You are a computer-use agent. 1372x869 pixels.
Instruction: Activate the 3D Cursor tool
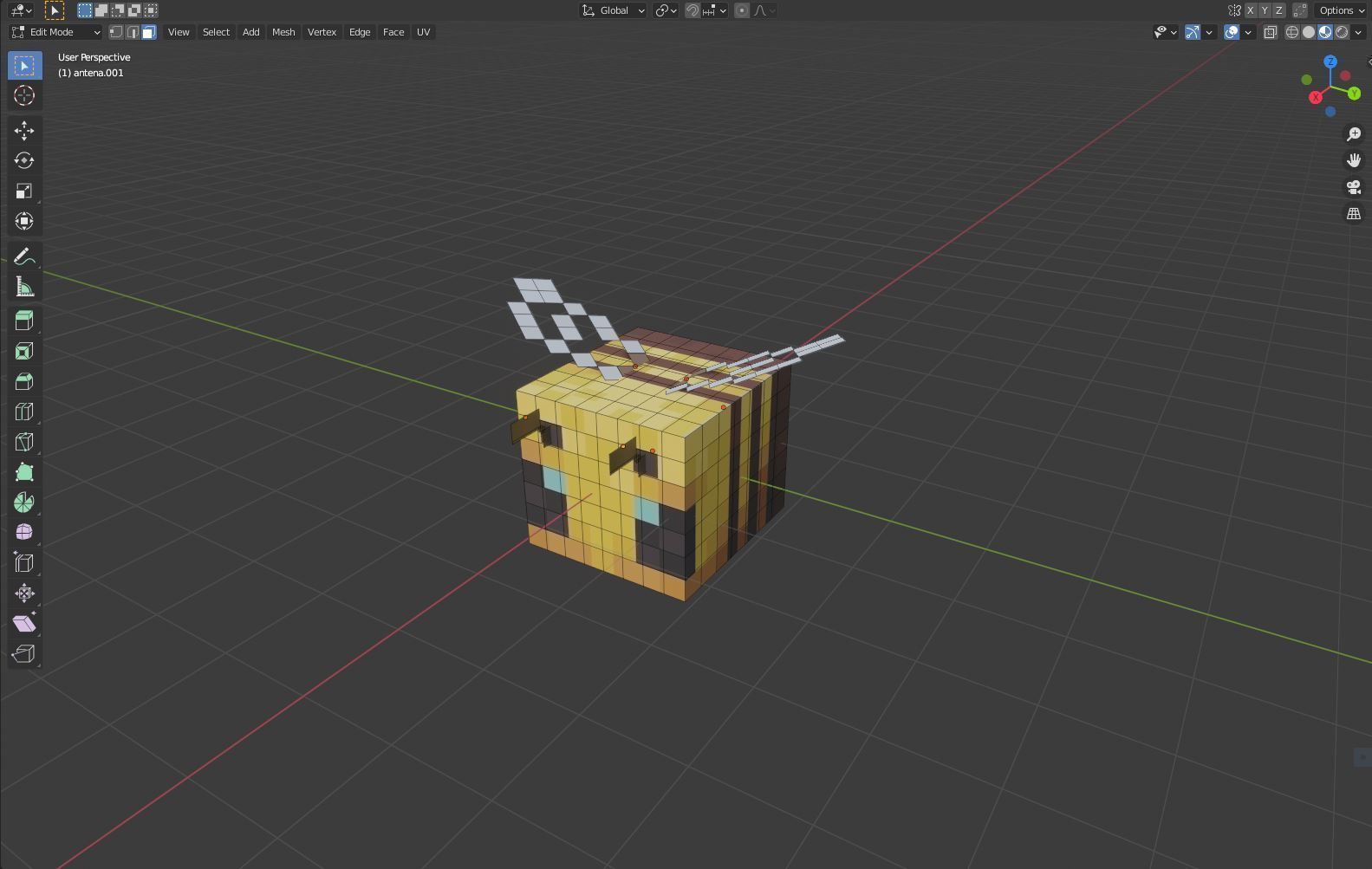click(x=24, y=95)
